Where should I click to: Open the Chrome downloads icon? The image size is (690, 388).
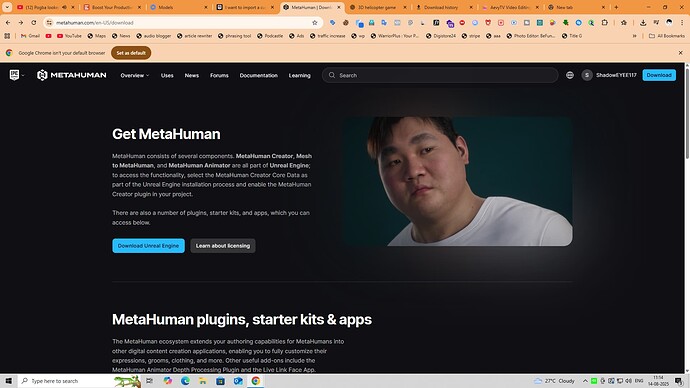tap(643, 22)
